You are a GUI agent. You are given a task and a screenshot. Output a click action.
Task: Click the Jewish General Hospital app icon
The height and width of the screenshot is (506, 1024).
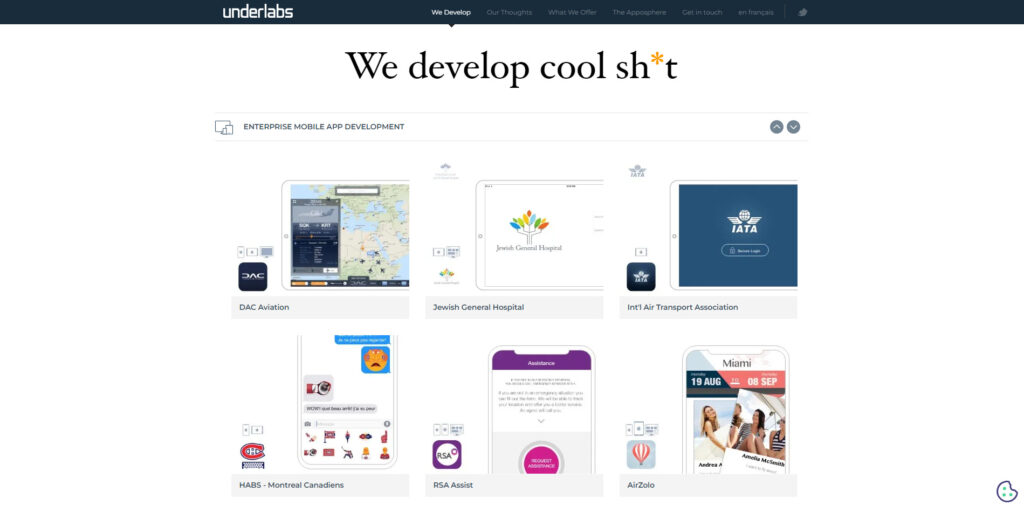447,276
